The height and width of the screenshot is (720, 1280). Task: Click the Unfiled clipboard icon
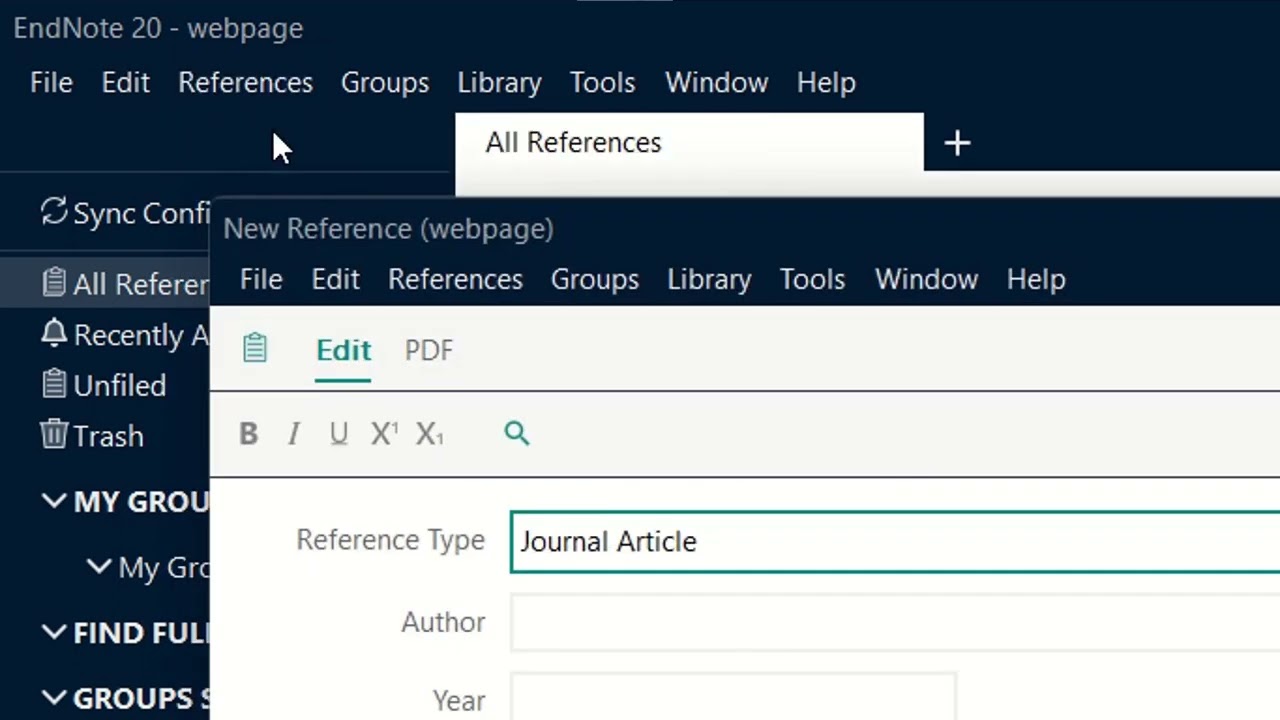pos(54,384)
